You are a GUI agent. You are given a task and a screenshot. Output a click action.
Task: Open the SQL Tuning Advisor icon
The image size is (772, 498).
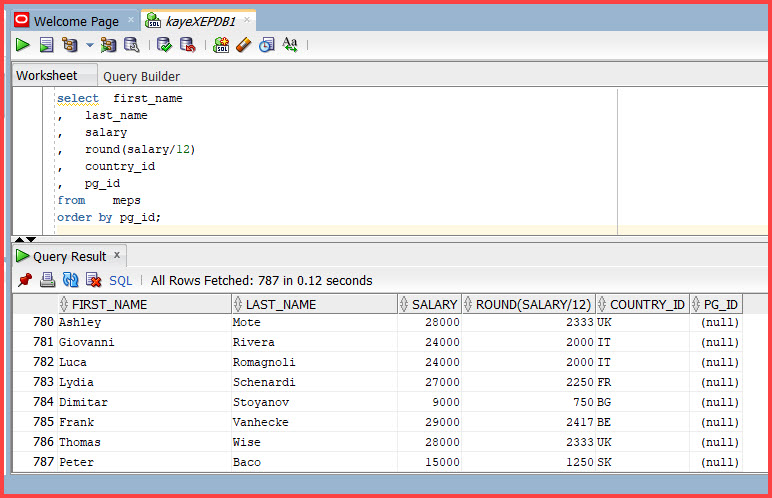[131, 45]
